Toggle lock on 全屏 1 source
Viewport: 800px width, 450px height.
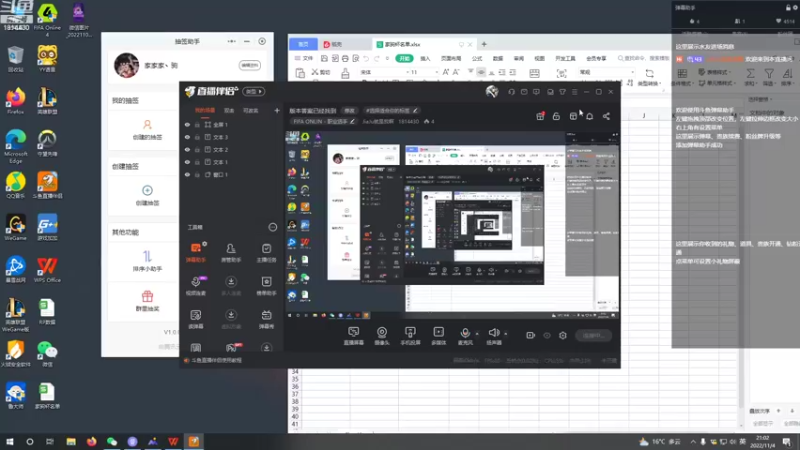click(x=197, y=124)
